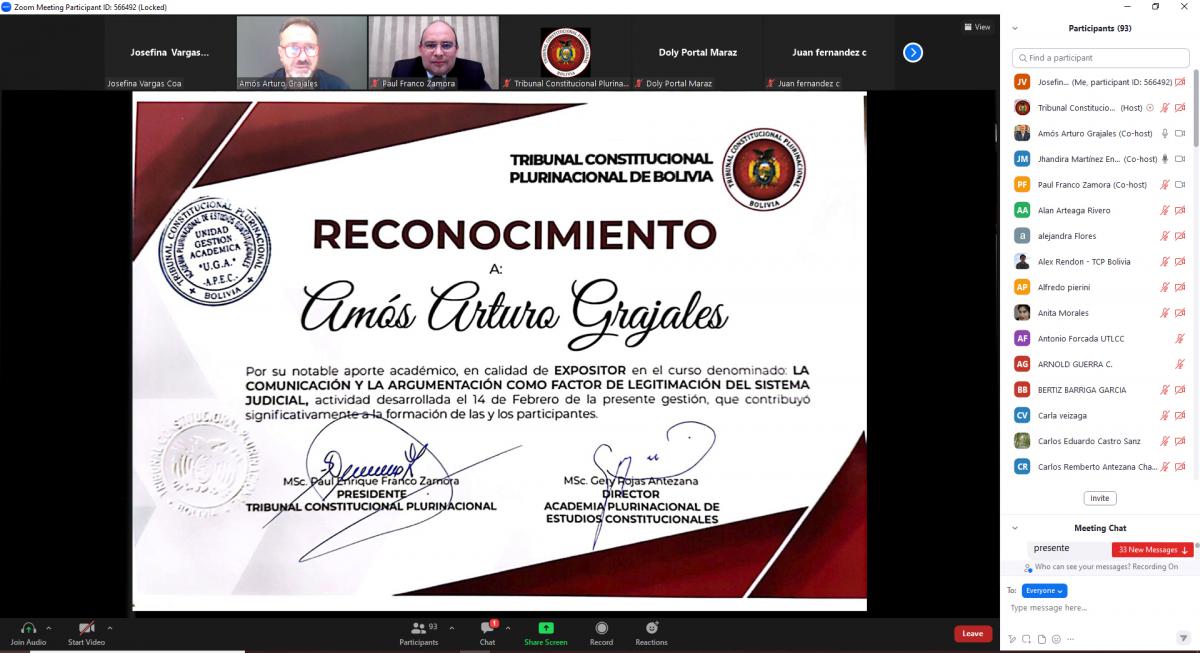Screen dimensions: 1200x653
Task: Open the Everyone recipient dropdown
Action: click(1044, 591)
